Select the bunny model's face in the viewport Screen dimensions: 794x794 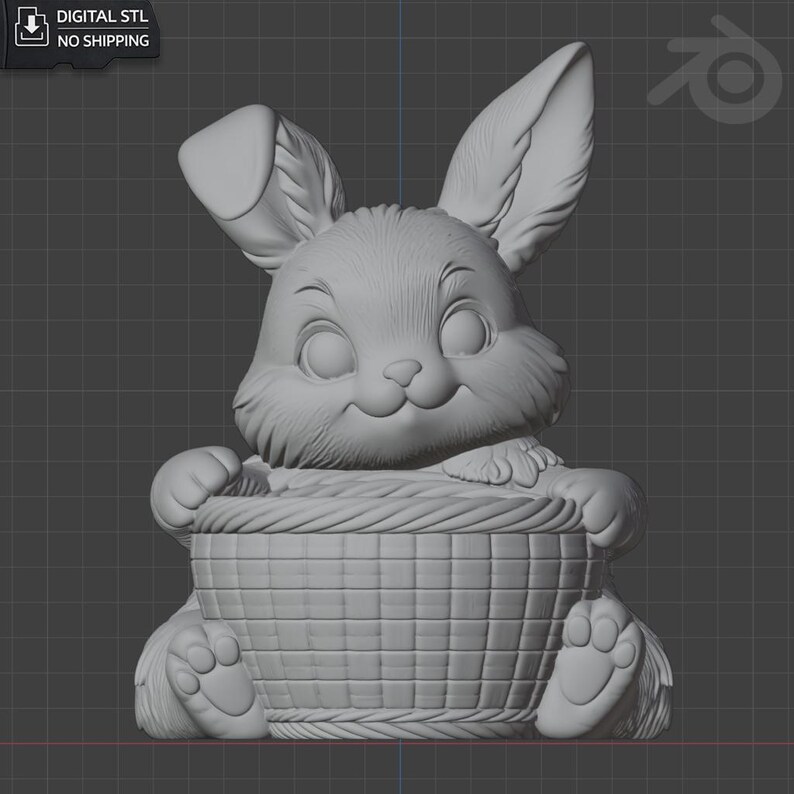pyautogui.click(x=400, y=337)
